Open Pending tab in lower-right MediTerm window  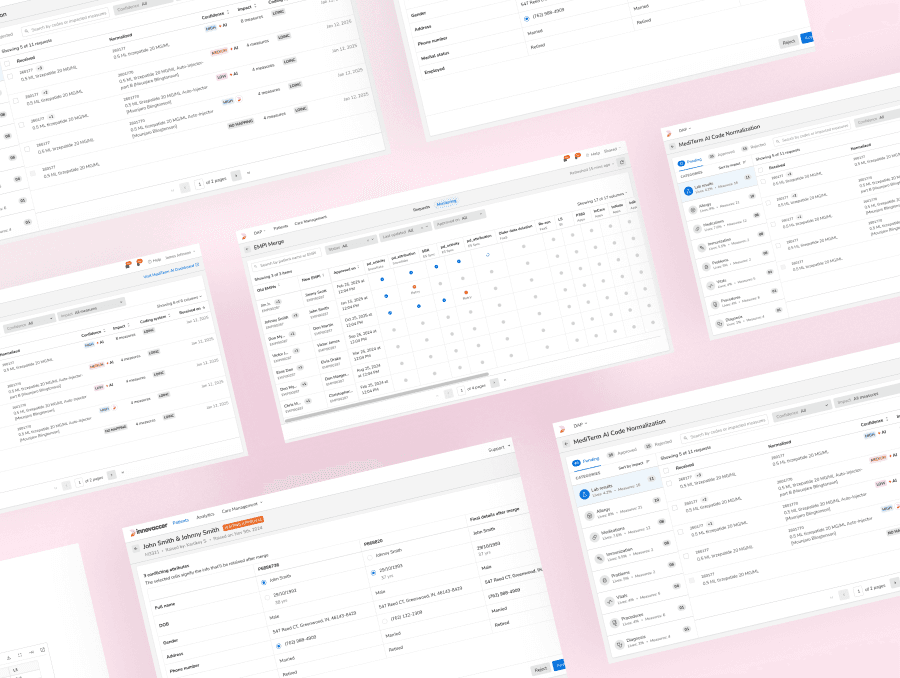click(x=586, y=460)
